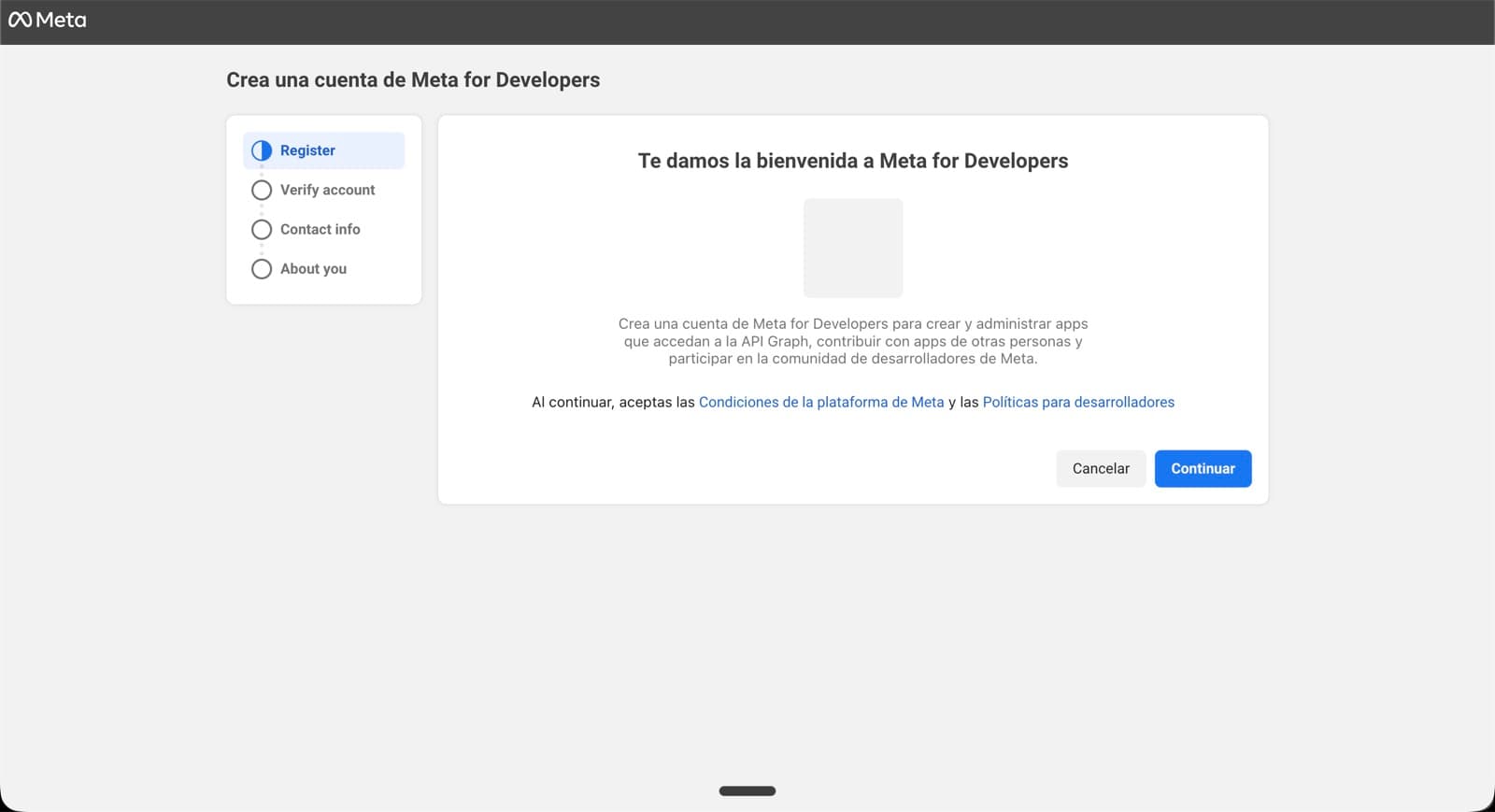Viewport: 1495px width, 812px height.
Task: Select the Contact info step
Action: (323, 229)
